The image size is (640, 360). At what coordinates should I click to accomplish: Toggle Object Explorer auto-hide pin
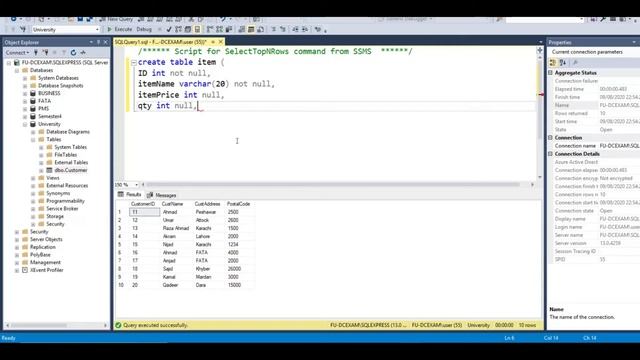98,42
